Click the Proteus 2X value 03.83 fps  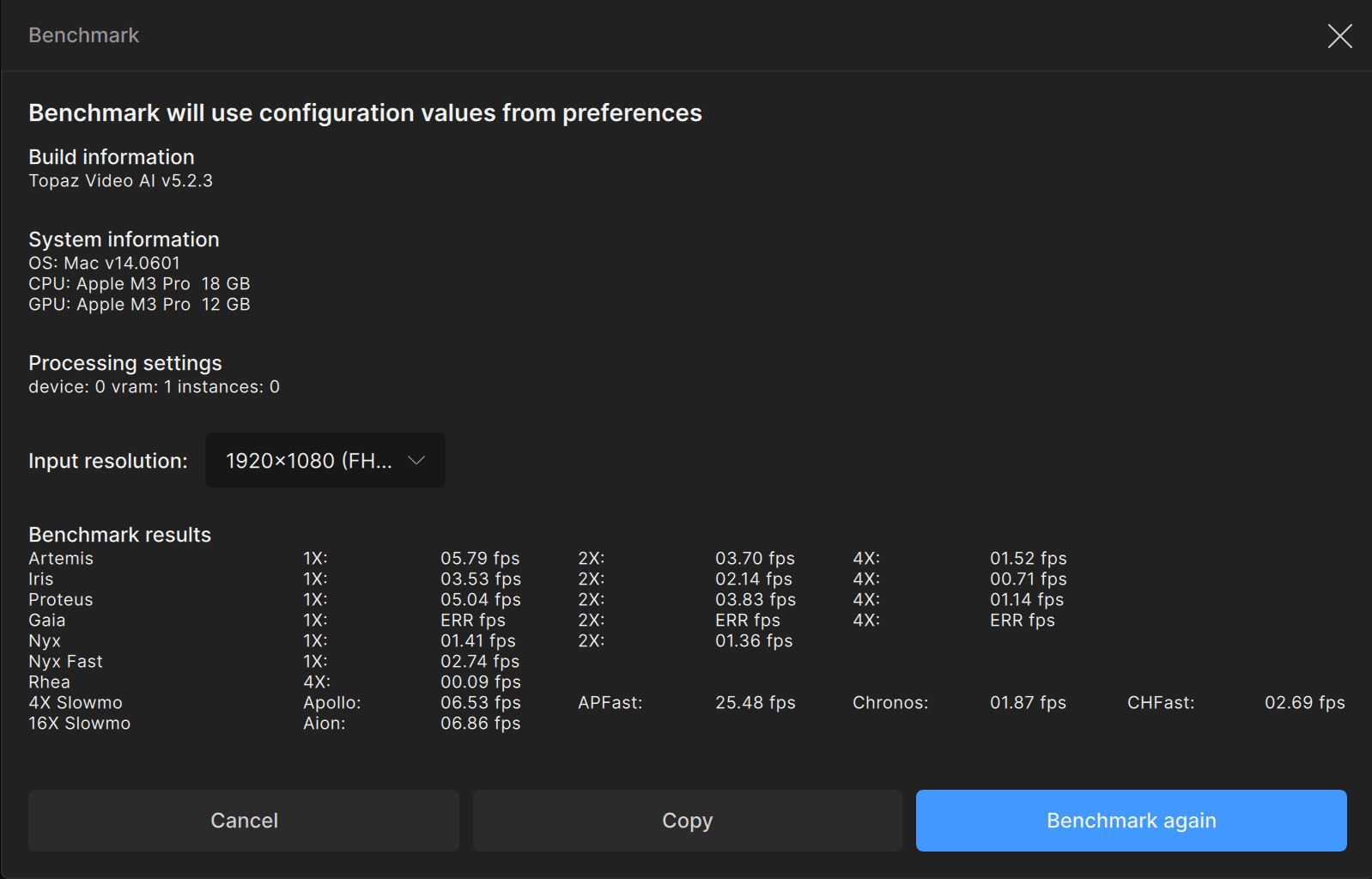click(756, 600)
